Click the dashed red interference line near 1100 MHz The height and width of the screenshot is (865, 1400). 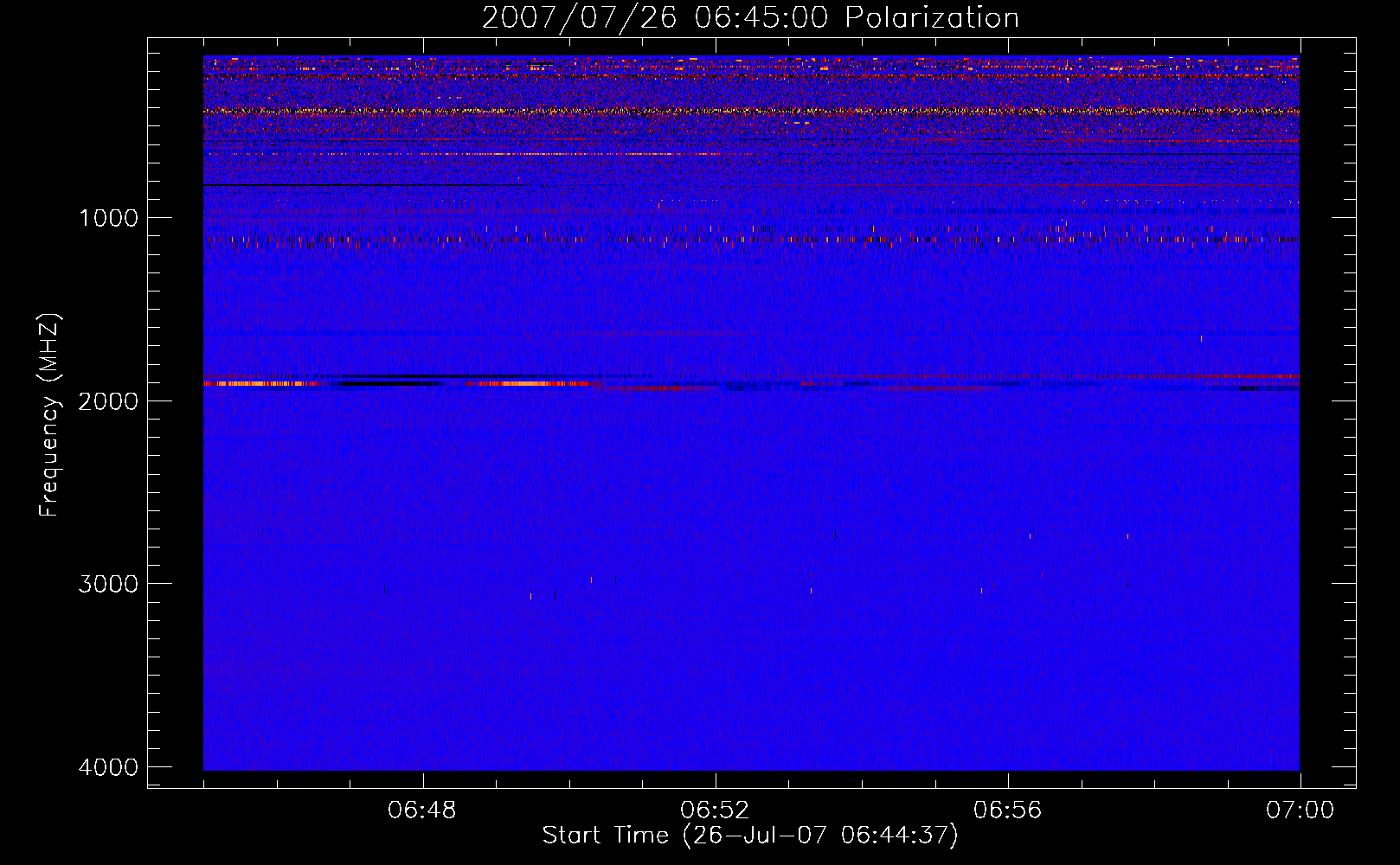click(751, 240)
